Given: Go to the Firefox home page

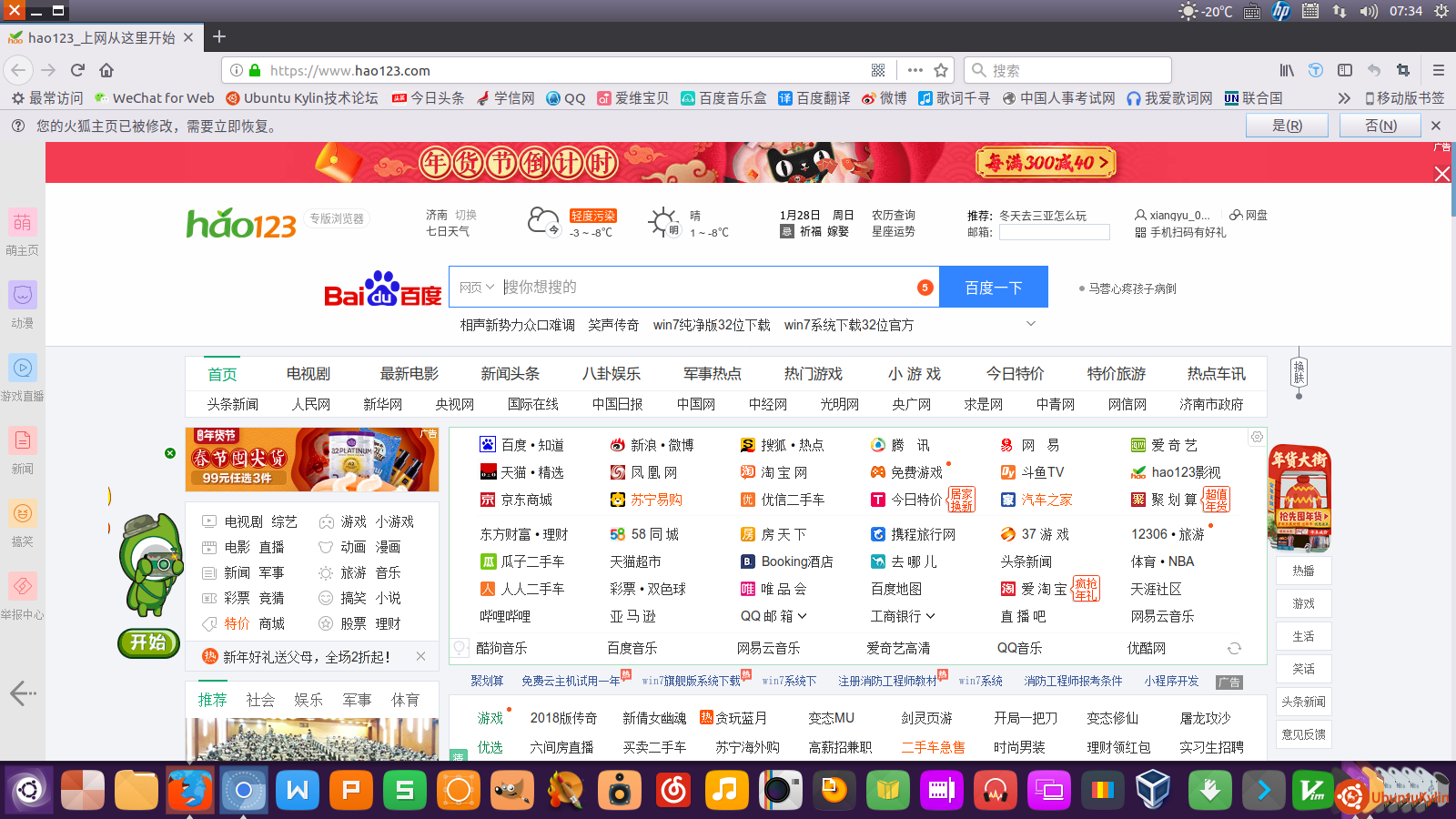Looking at the screenshot, I should pos(106,70).
